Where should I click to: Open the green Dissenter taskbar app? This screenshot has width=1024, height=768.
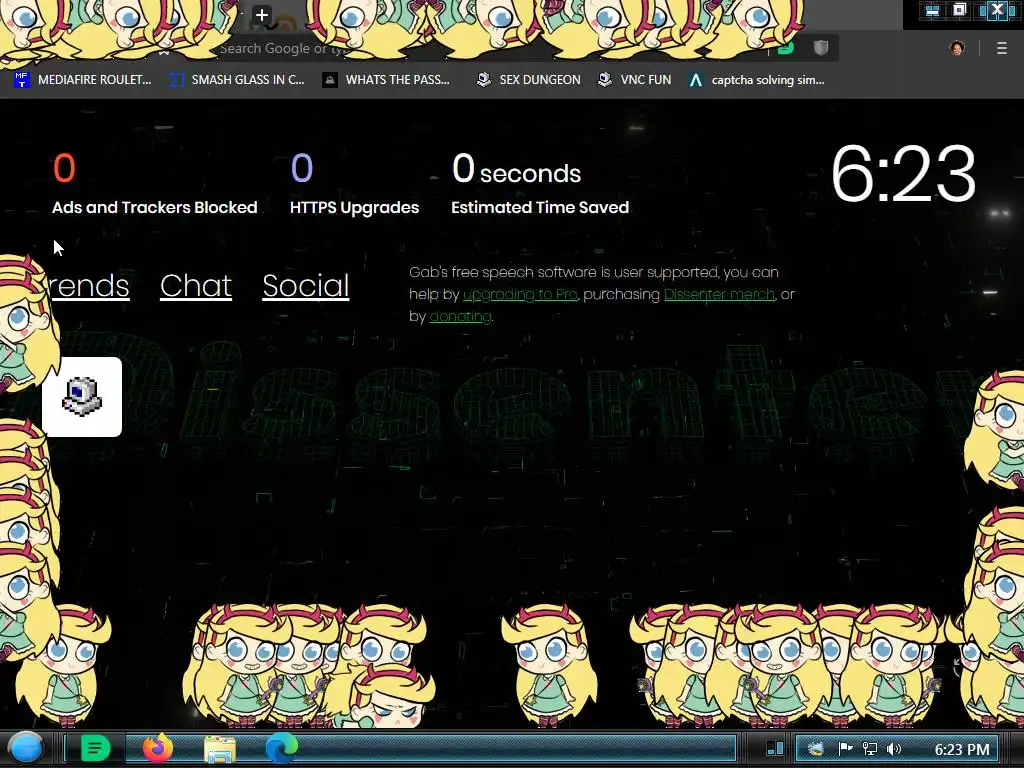pyautogui.click(x=95, y=748)
